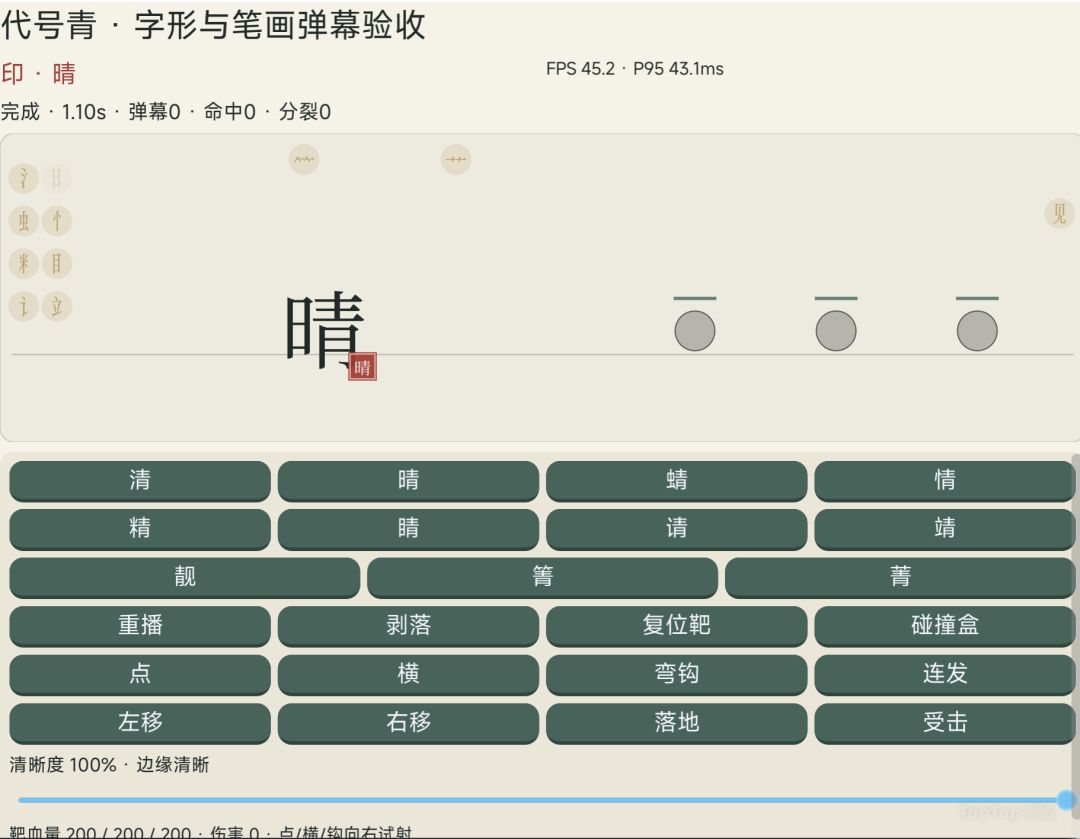
Task: Select the 虫 insect radical token
Action: coord(23,221)
